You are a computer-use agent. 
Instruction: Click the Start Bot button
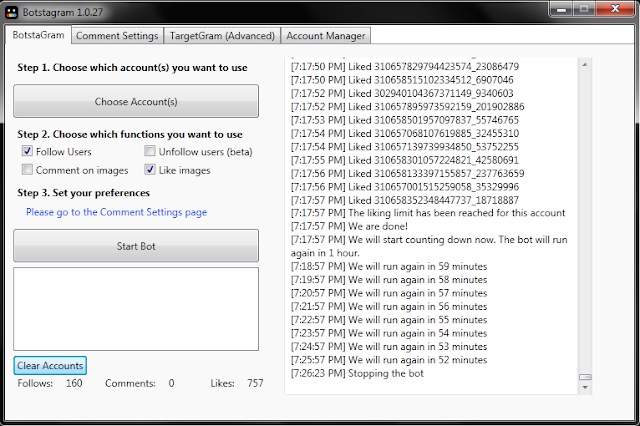click(x=136, y=246)
